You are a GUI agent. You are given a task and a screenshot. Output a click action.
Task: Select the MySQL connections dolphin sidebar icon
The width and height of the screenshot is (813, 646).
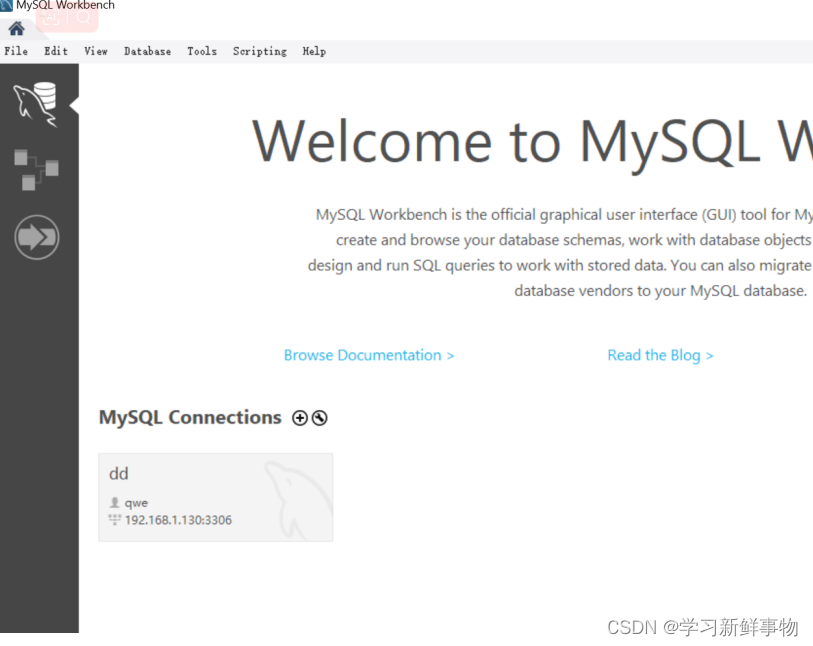click(36, 104)
